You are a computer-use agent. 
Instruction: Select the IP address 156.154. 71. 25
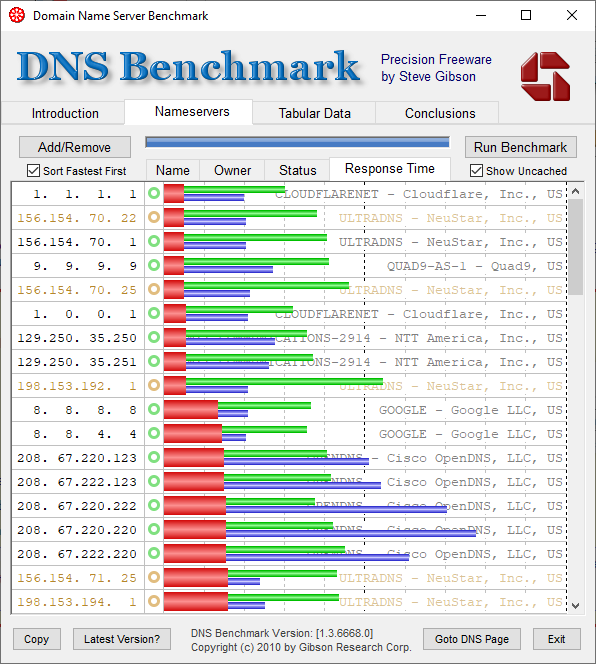pos(77,578)
